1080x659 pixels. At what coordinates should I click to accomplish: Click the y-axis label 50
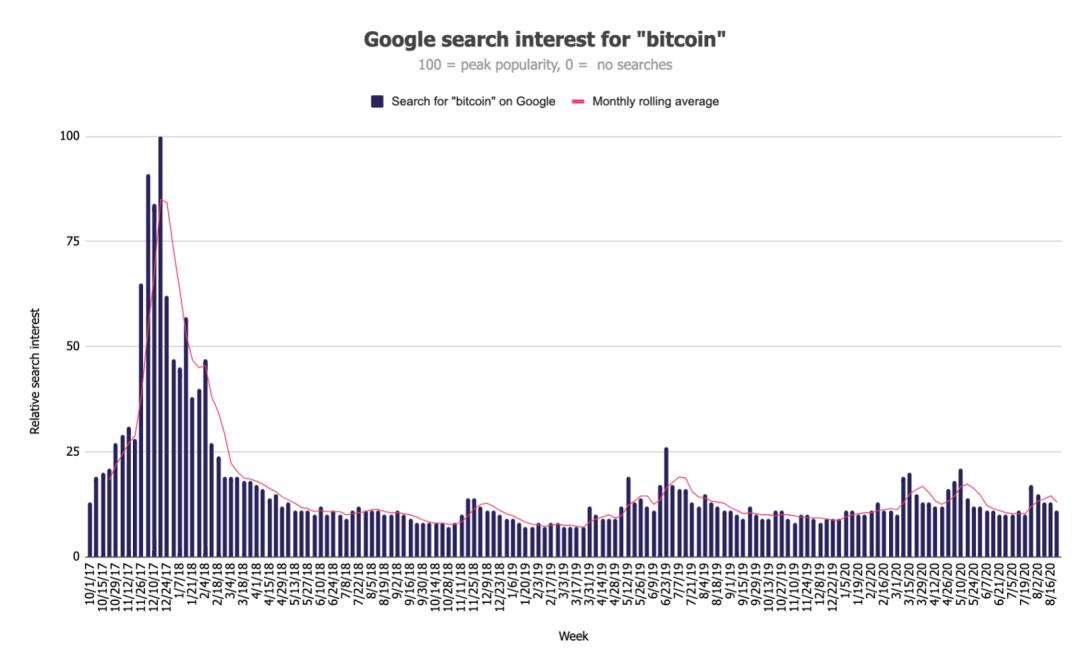[x=73, y=346]
